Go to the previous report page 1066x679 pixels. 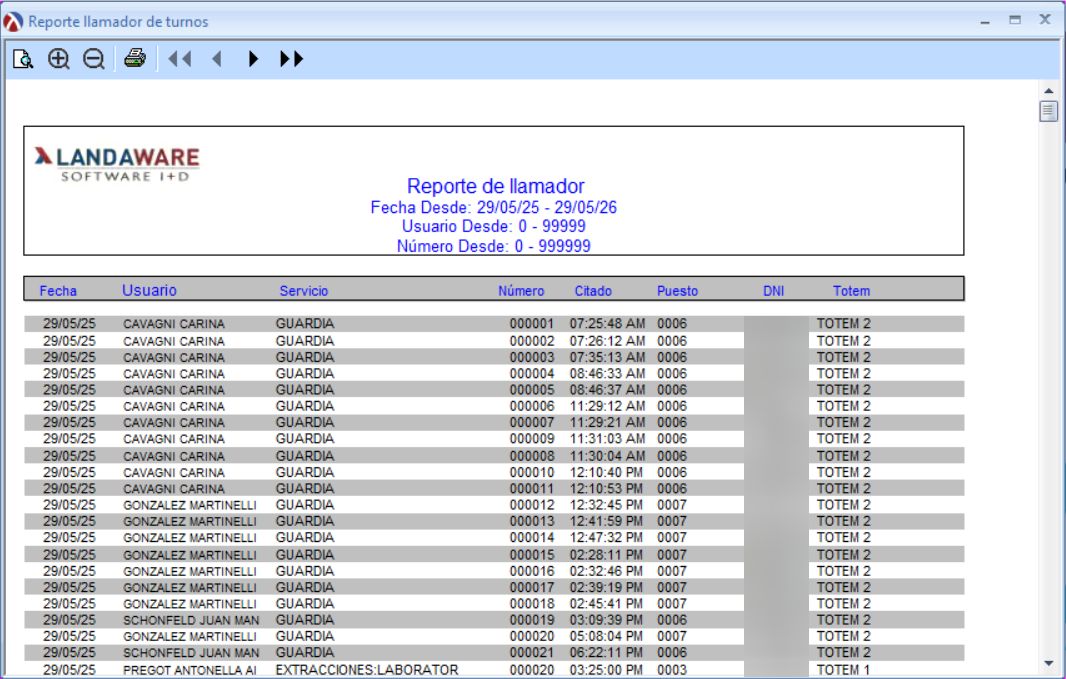pyautogui.click(x=217, y=59)
